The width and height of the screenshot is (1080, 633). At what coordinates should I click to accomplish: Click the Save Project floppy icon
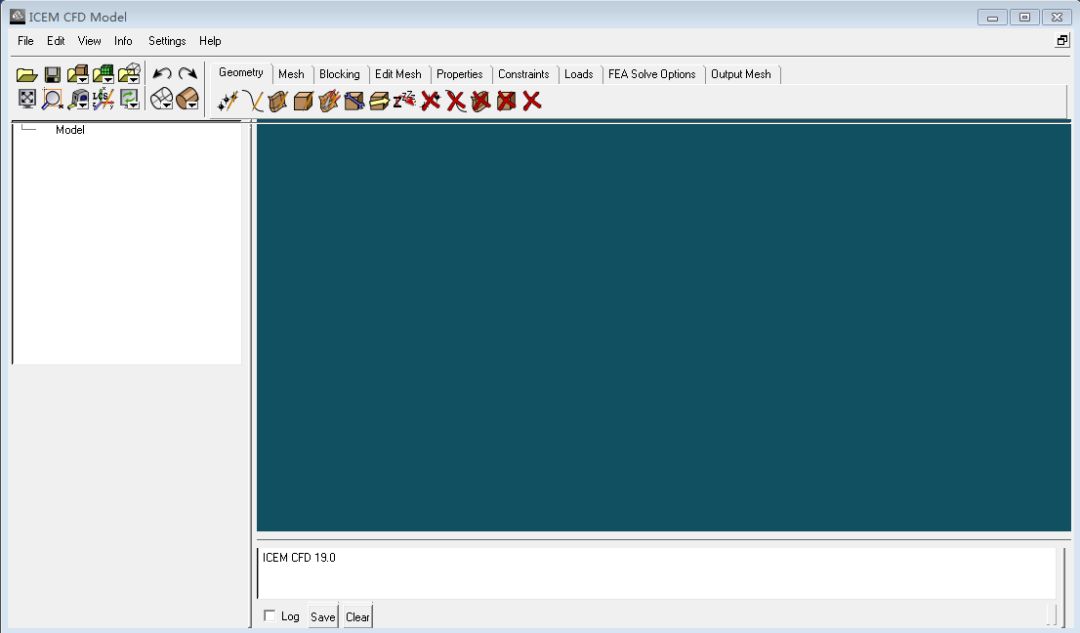pos(52,74)
